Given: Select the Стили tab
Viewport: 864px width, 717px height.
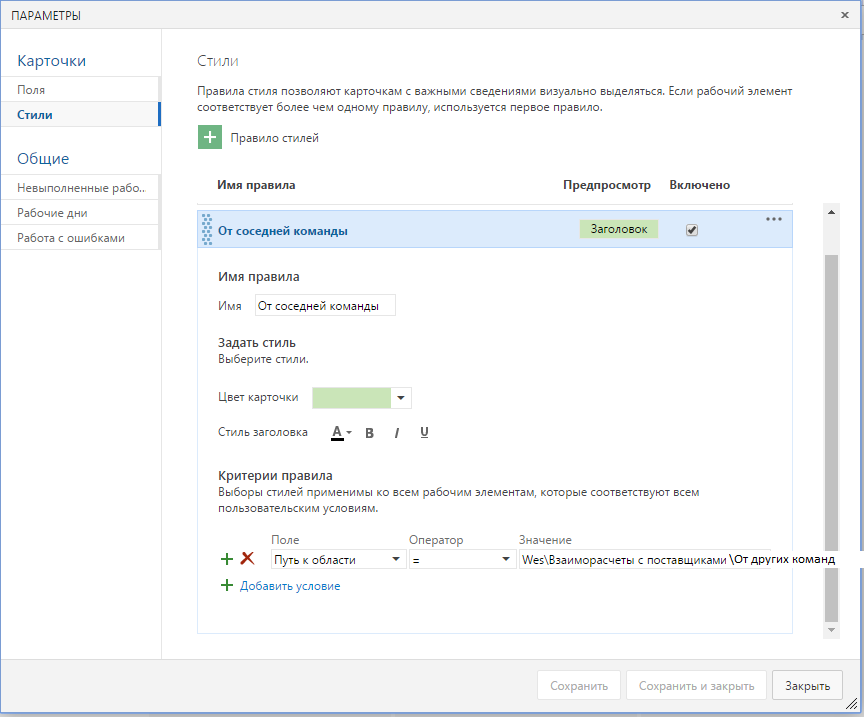Looking at the screenshot, I should pos(80,115).
